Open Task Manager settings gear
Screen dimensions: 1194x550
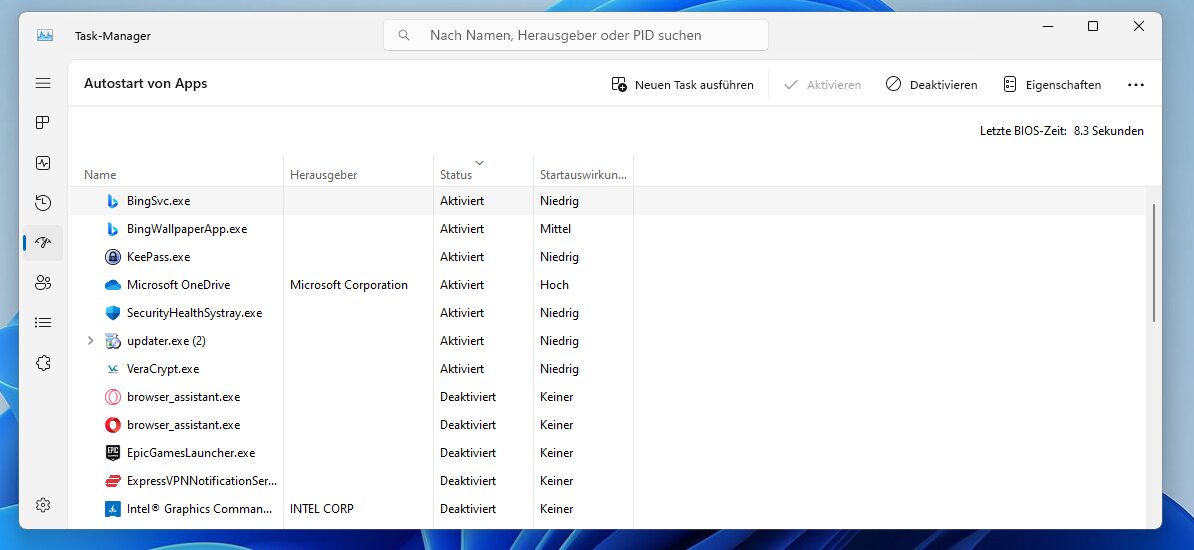[x=43, y=505]
